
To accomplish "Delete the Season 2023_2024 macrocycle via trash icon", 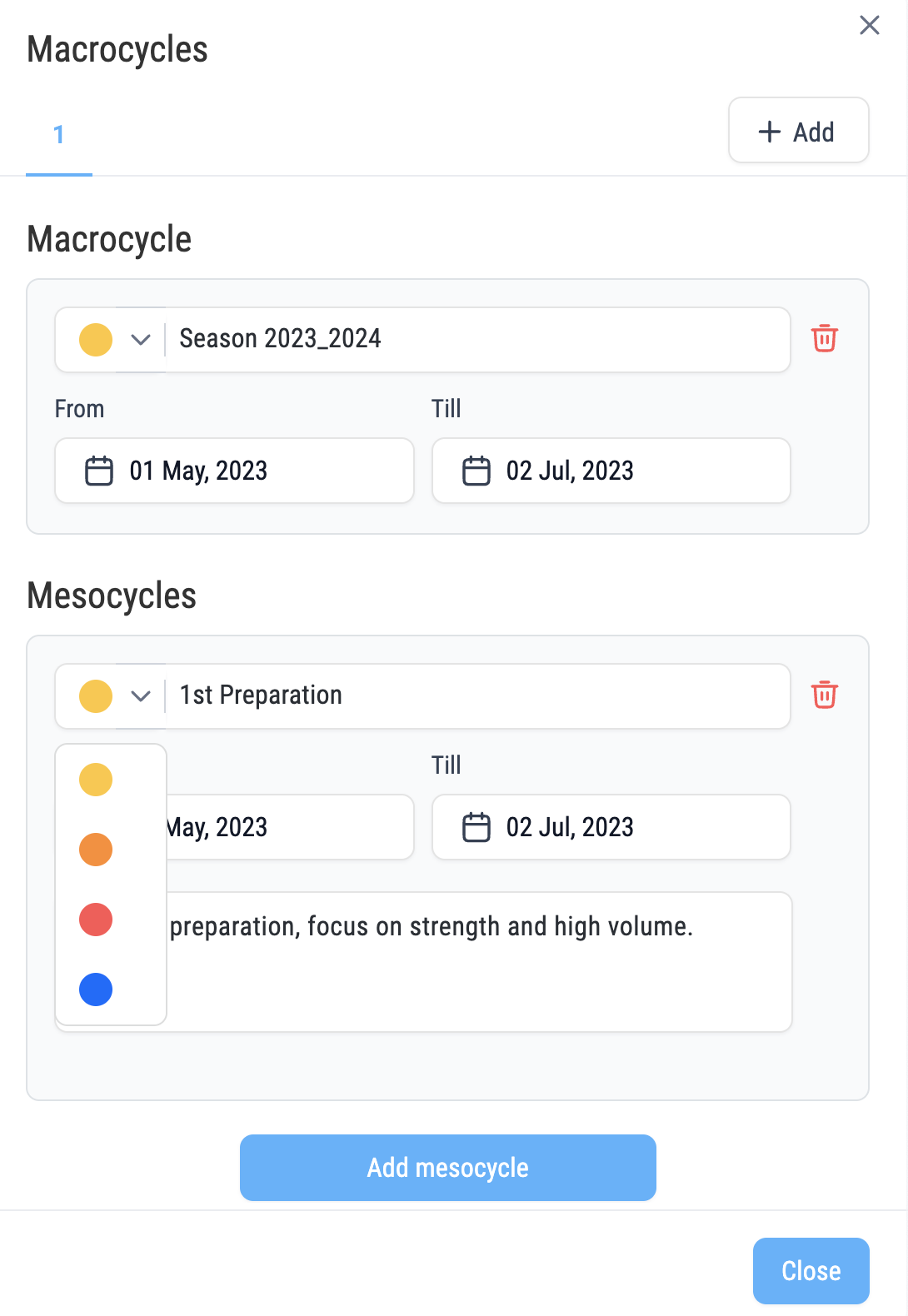I will (824, 338).
